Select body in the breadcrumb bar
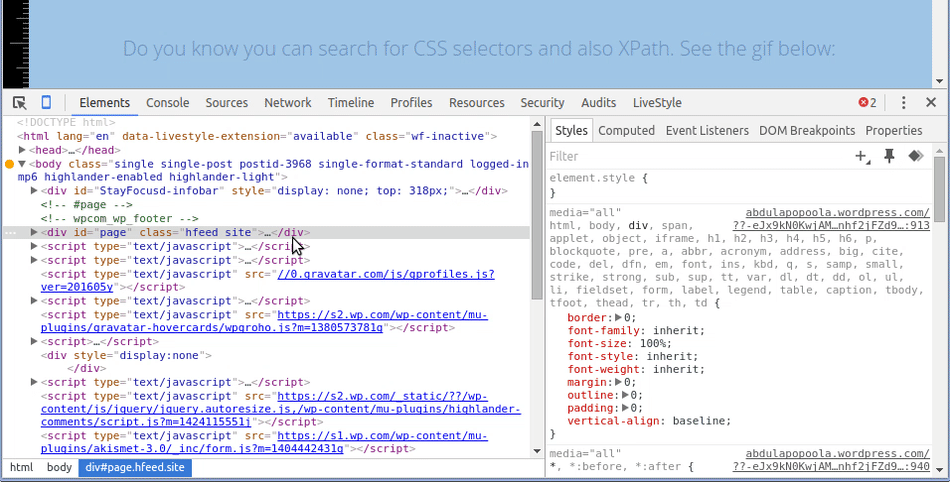Viewport: 950px width, 482px height. tap(59, 467)
